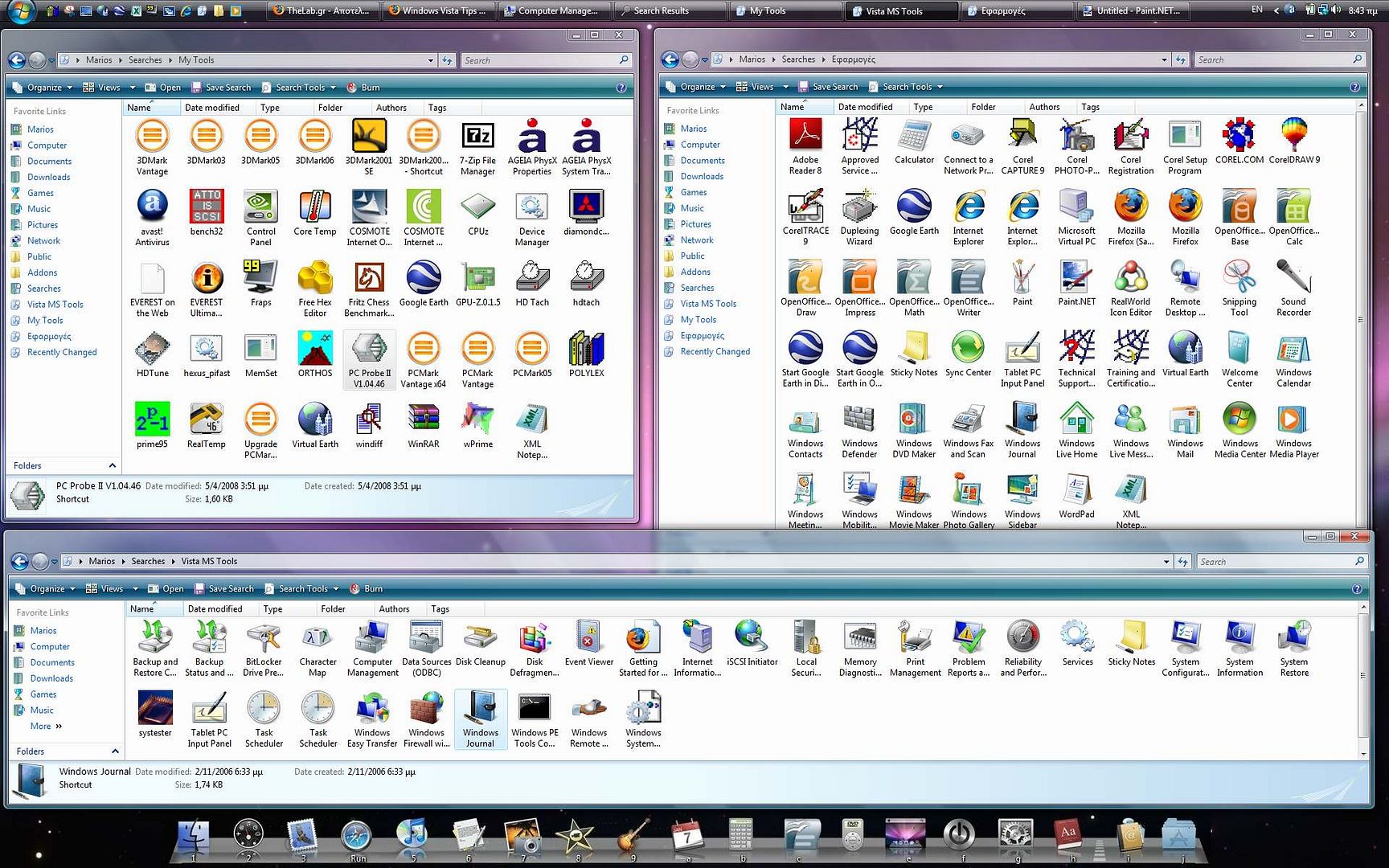1389x868 pixels.
Task: Select System Restore icon
Action: tap(1294, 649)
